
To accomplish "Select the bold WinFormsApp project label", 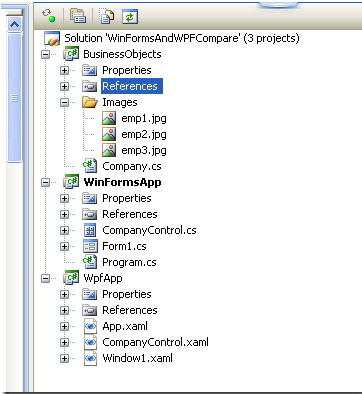I will [122, 182].
